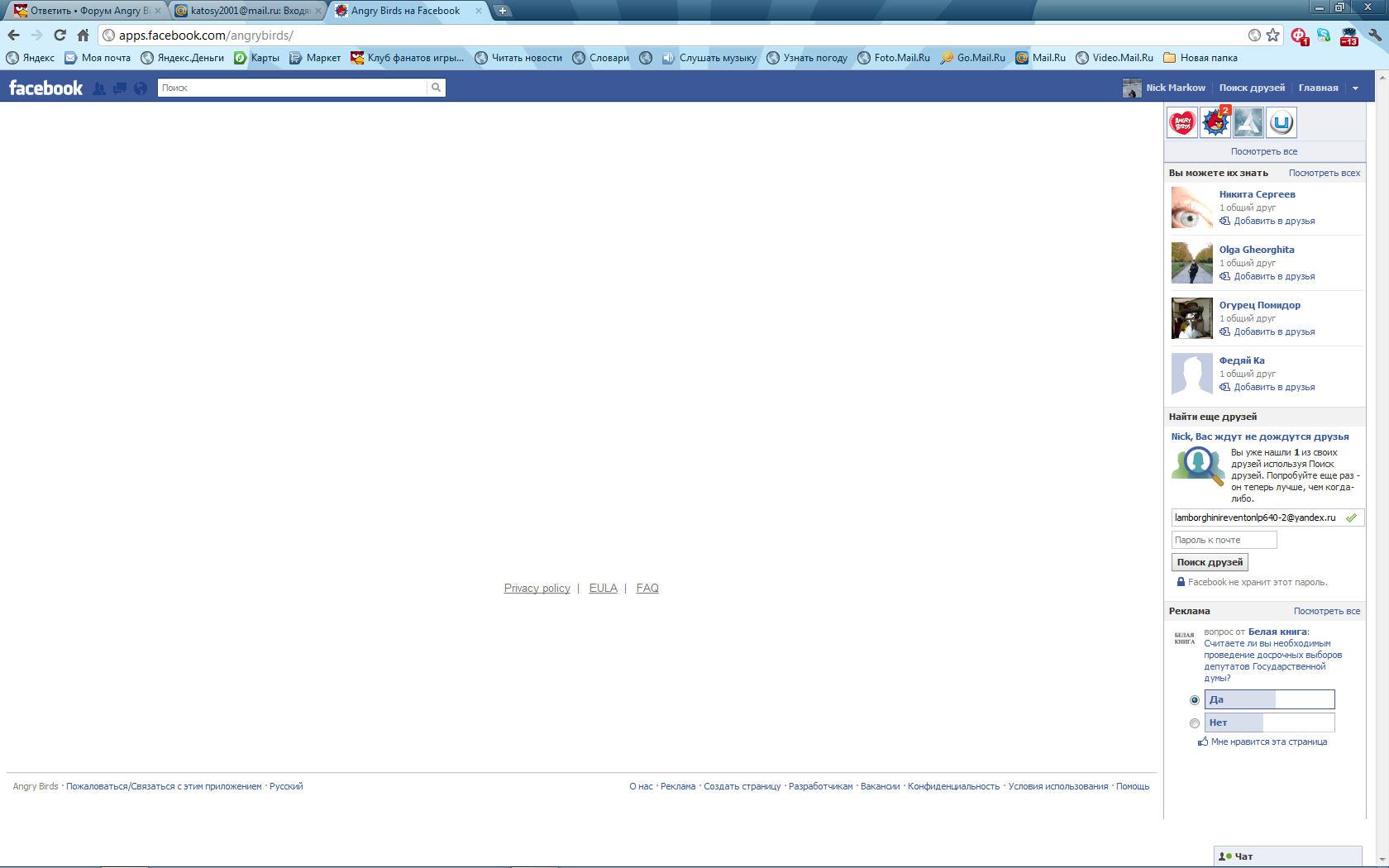Reload the page with the refresh icon
Screen dimensions: 1389x868
[x=60, y=35]
